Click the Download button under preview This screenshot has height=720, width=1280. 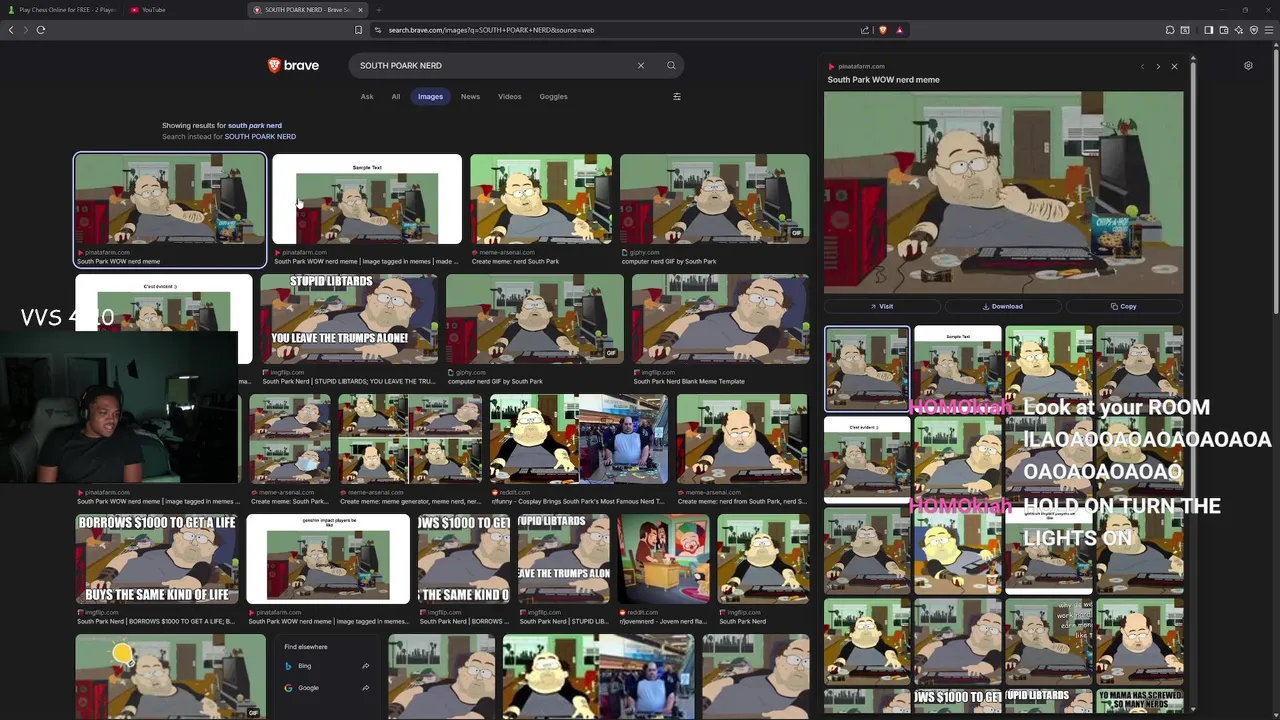[x=1003, y=307]
